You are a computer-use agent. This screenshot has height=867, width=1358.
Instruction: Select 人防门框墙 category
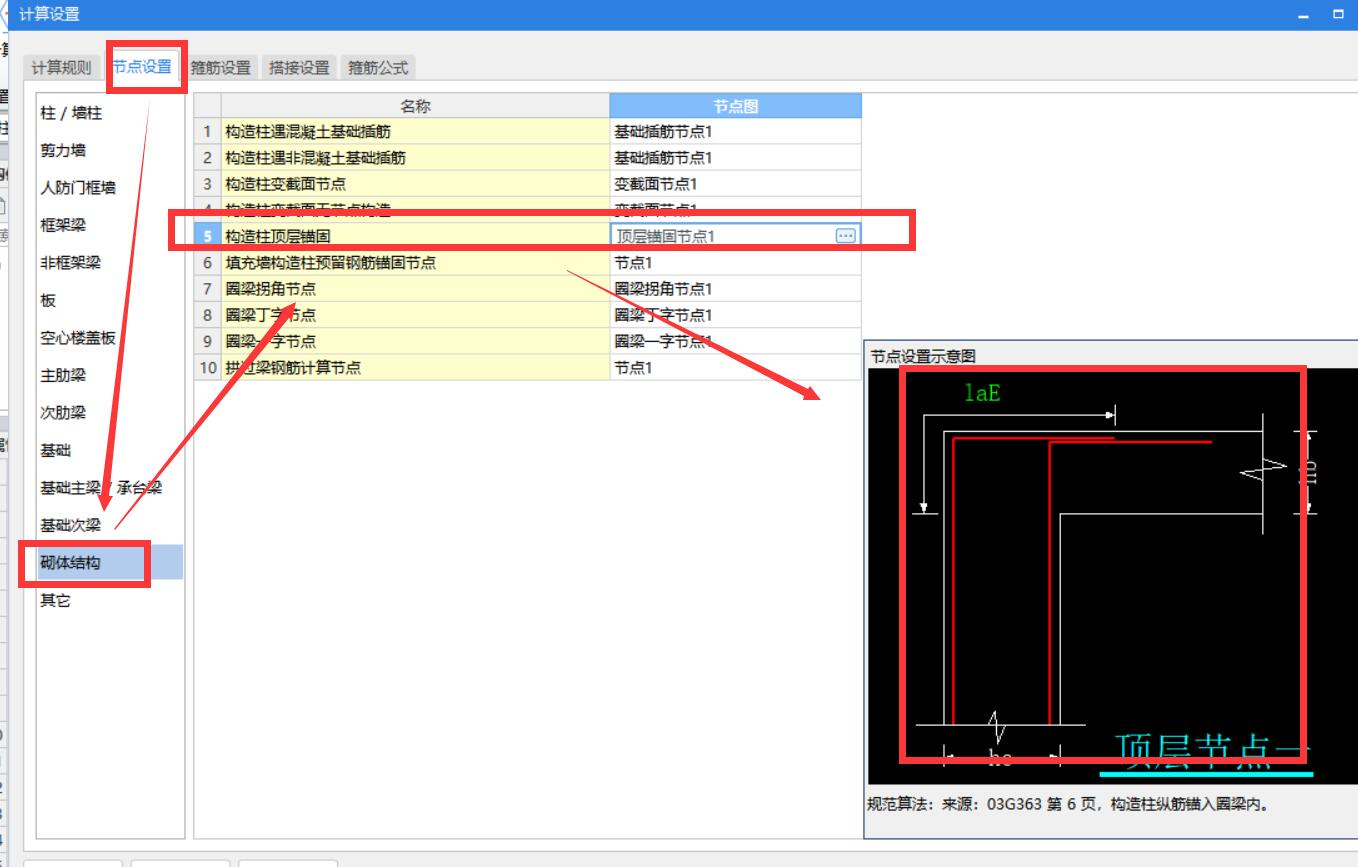pos(110,188)
